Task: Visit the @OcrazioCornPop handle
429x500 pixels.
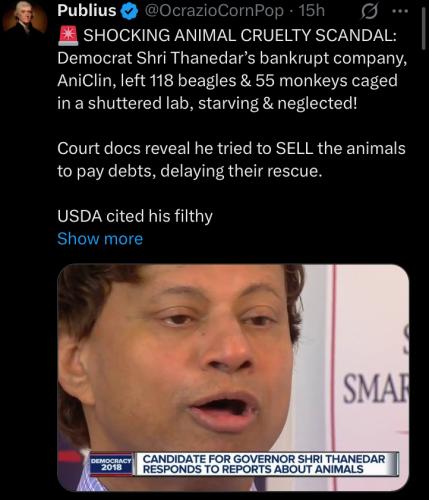Action: pyautogui.click(x=213, y=11)
